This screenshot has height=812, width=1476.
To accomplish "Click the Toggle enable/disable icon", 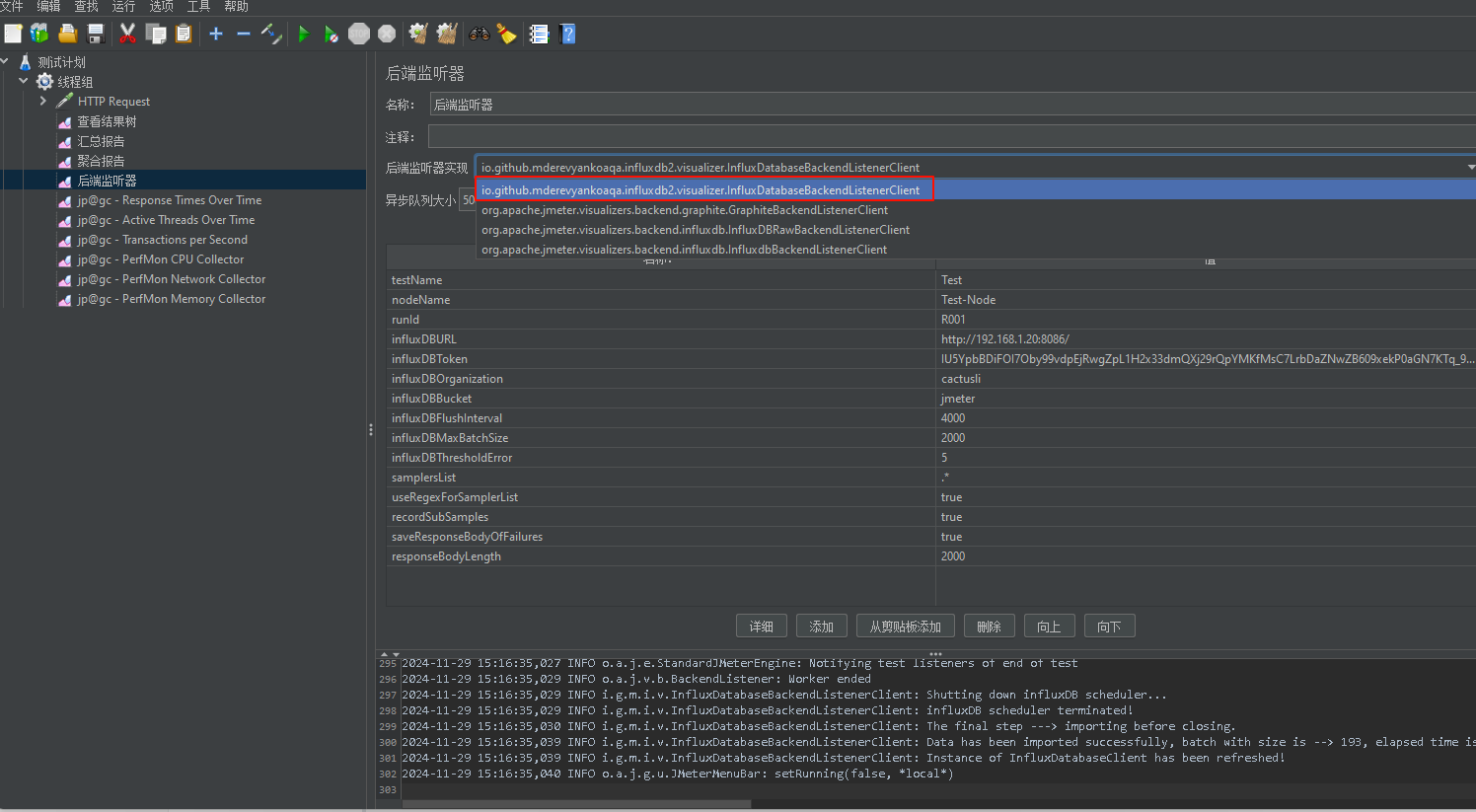I will click(x=271, y=34).
